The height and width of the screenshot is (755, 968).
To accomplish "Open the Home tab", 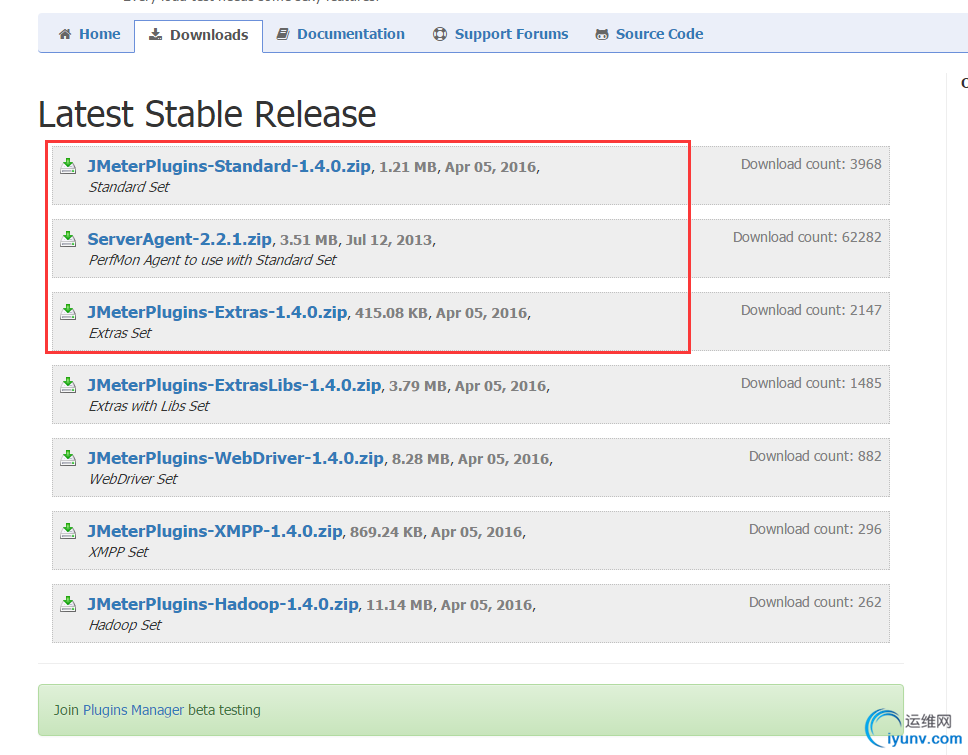I will pos(90,34).
